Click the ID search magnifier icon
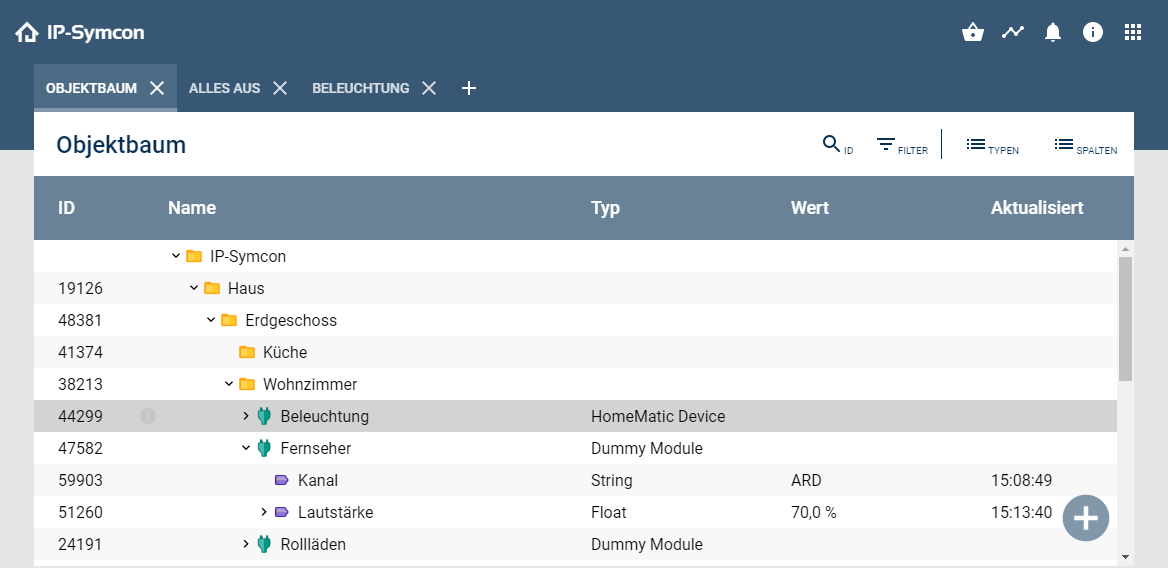The width and height of the screenshot is (1168, 568). coord(831,145)
